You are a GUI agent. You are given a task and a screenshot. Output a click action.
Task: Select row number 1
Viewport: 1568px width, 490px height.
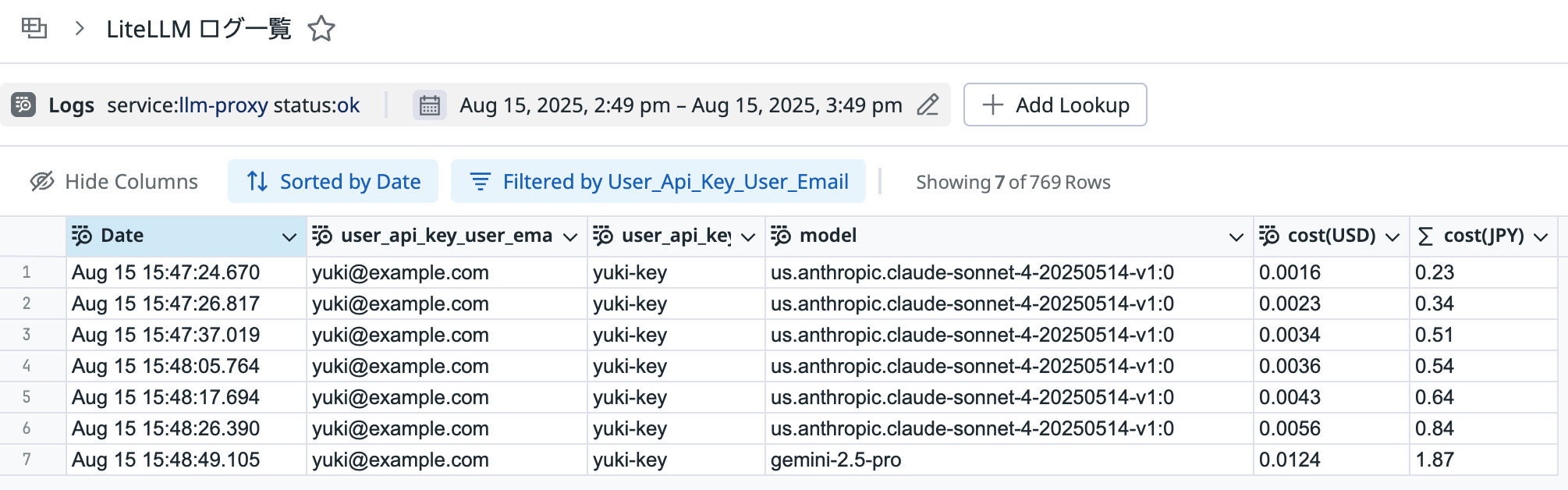[27, 272]
